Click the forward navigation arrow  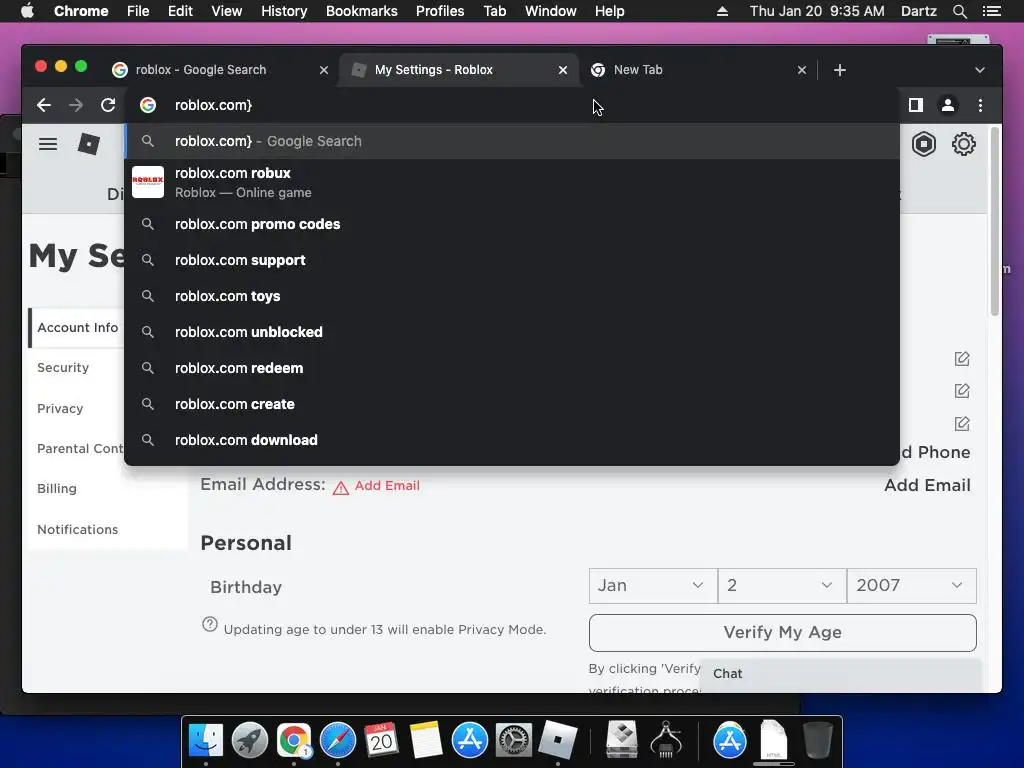pos(76,105)
